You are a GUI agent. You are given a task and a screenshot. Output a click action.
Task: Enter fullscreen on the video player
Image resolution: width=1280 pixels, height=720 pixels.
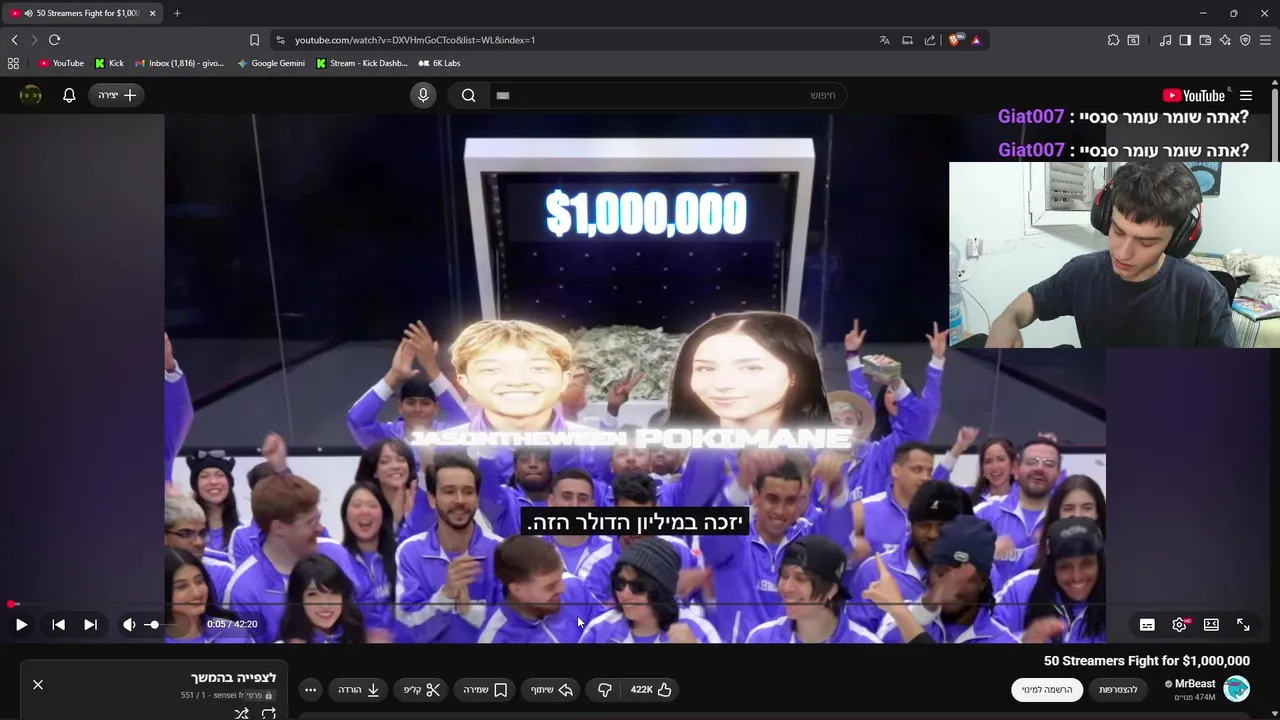tap(1243, 624)
